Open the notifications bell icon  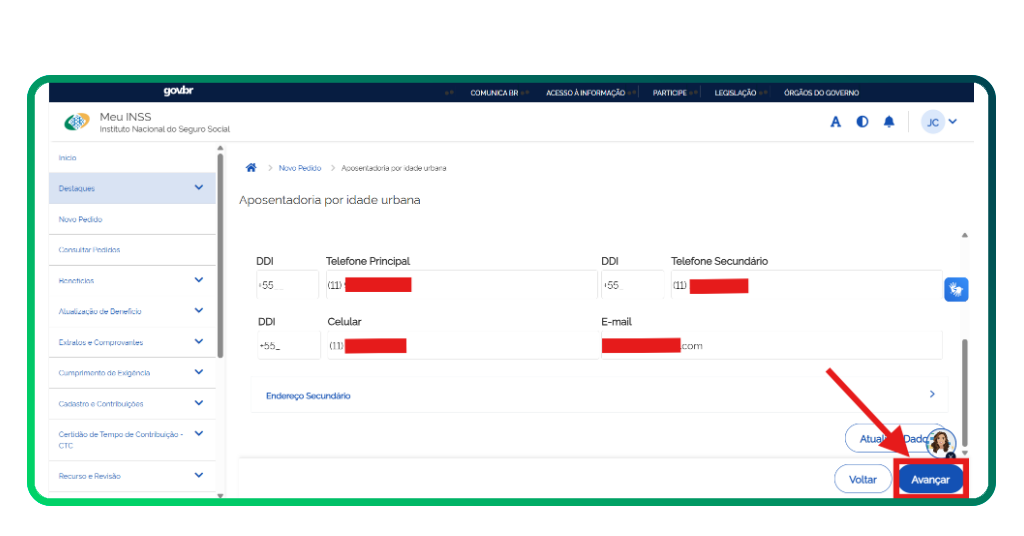point(888,122)
